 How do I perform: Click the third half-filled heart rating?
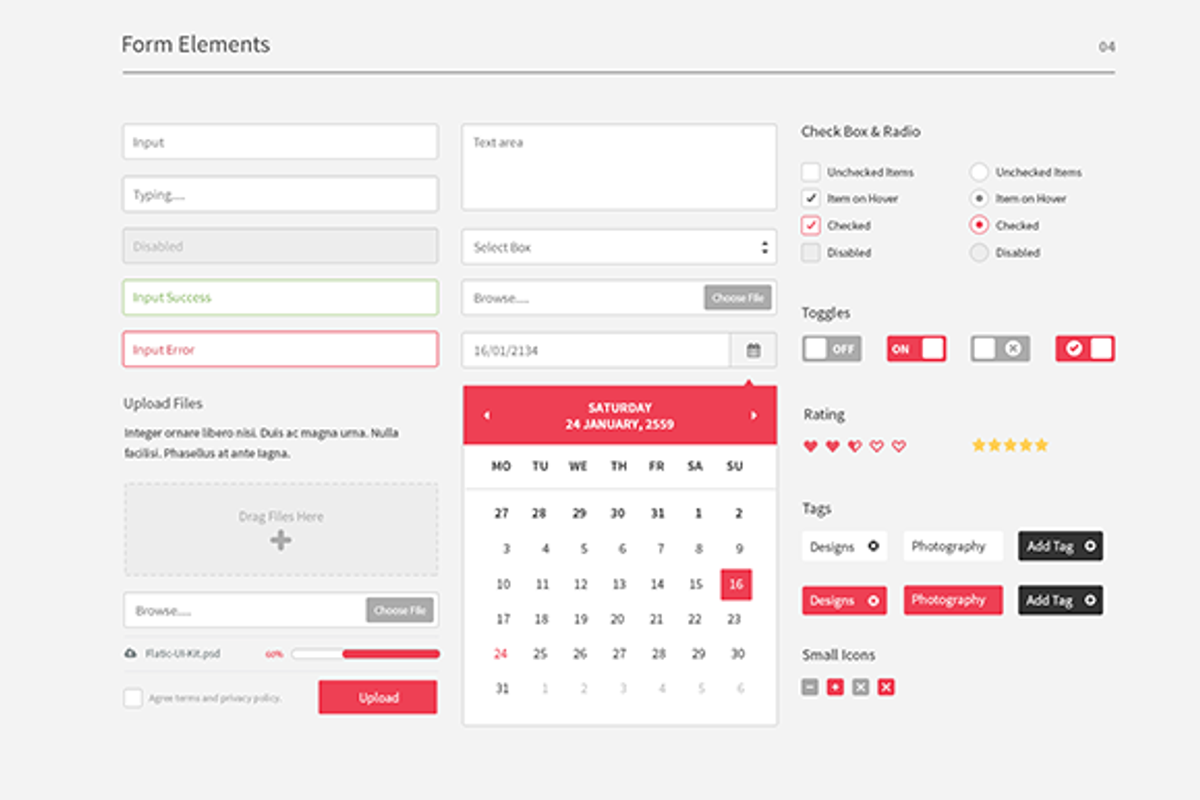click(x=854, y=446)
